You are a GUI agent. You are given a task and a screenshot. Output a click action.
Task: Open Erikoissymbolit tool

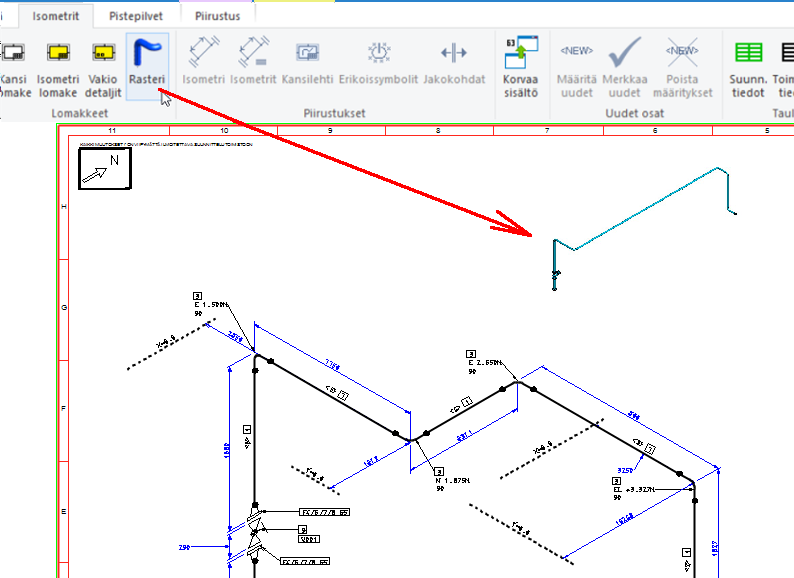click(x=378, y=53)
